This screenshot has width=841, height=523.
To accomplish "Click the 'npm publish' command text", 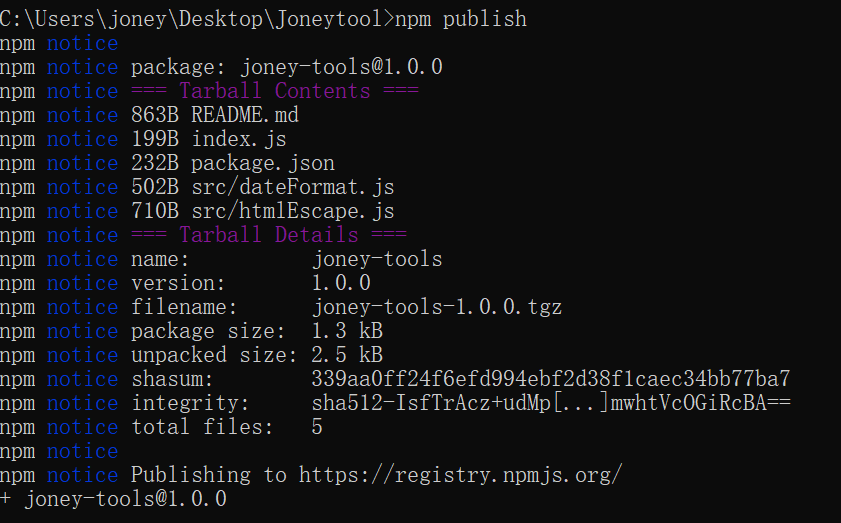I will [x=461, y=19].
